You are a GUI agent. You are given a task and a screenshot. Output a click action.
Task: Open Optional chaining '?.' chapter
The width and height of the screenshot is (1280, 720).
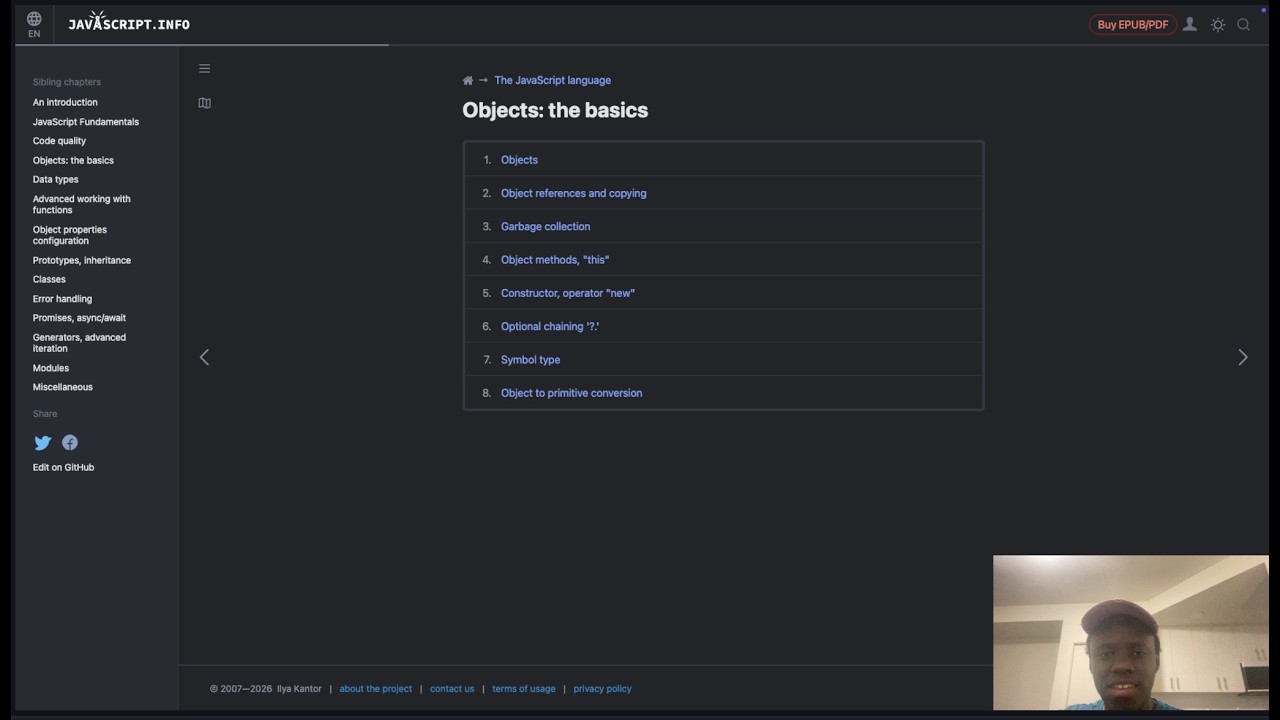tap(550, 326)
